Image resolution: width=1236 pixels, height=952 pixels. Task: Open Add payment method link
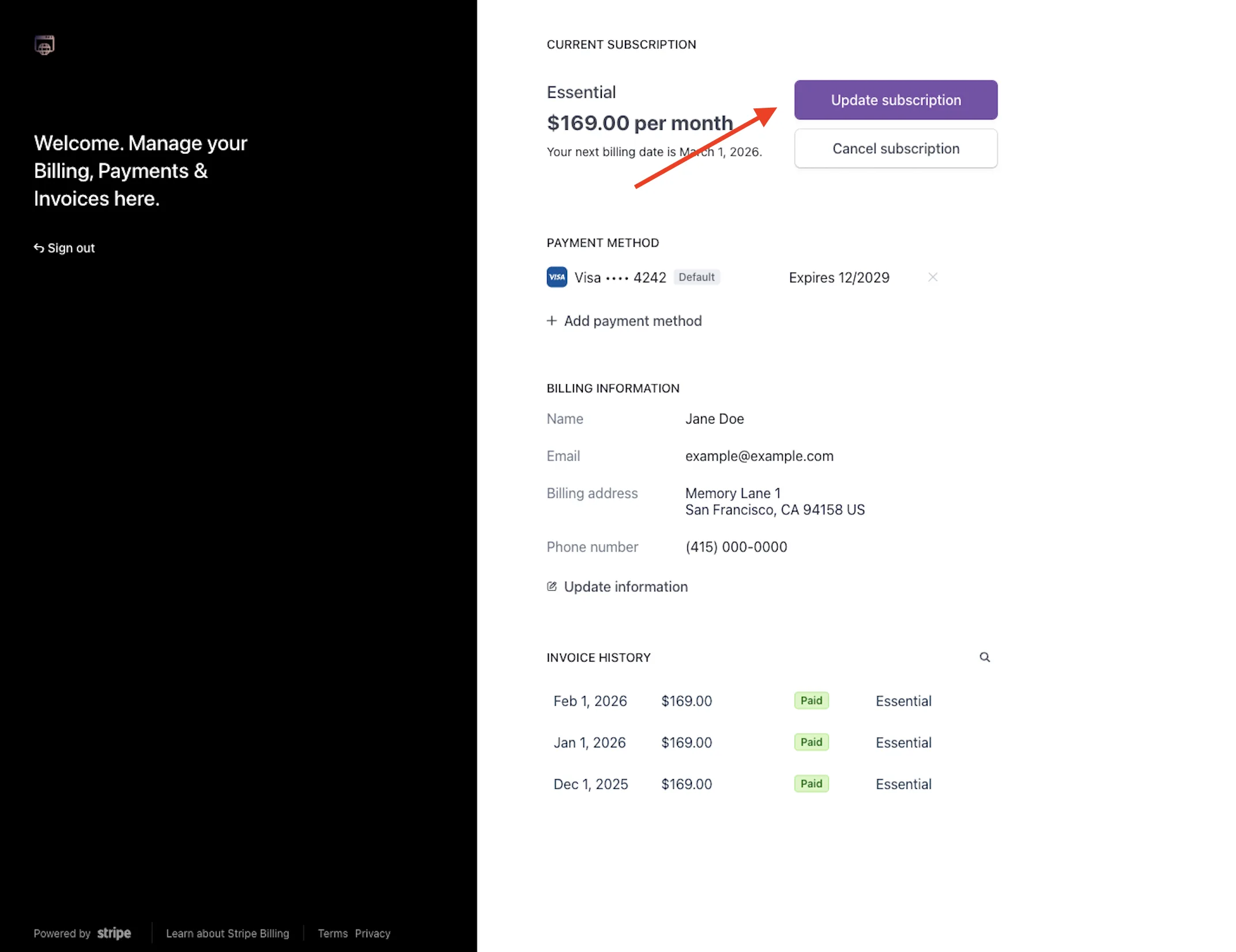tap(624, 320)
